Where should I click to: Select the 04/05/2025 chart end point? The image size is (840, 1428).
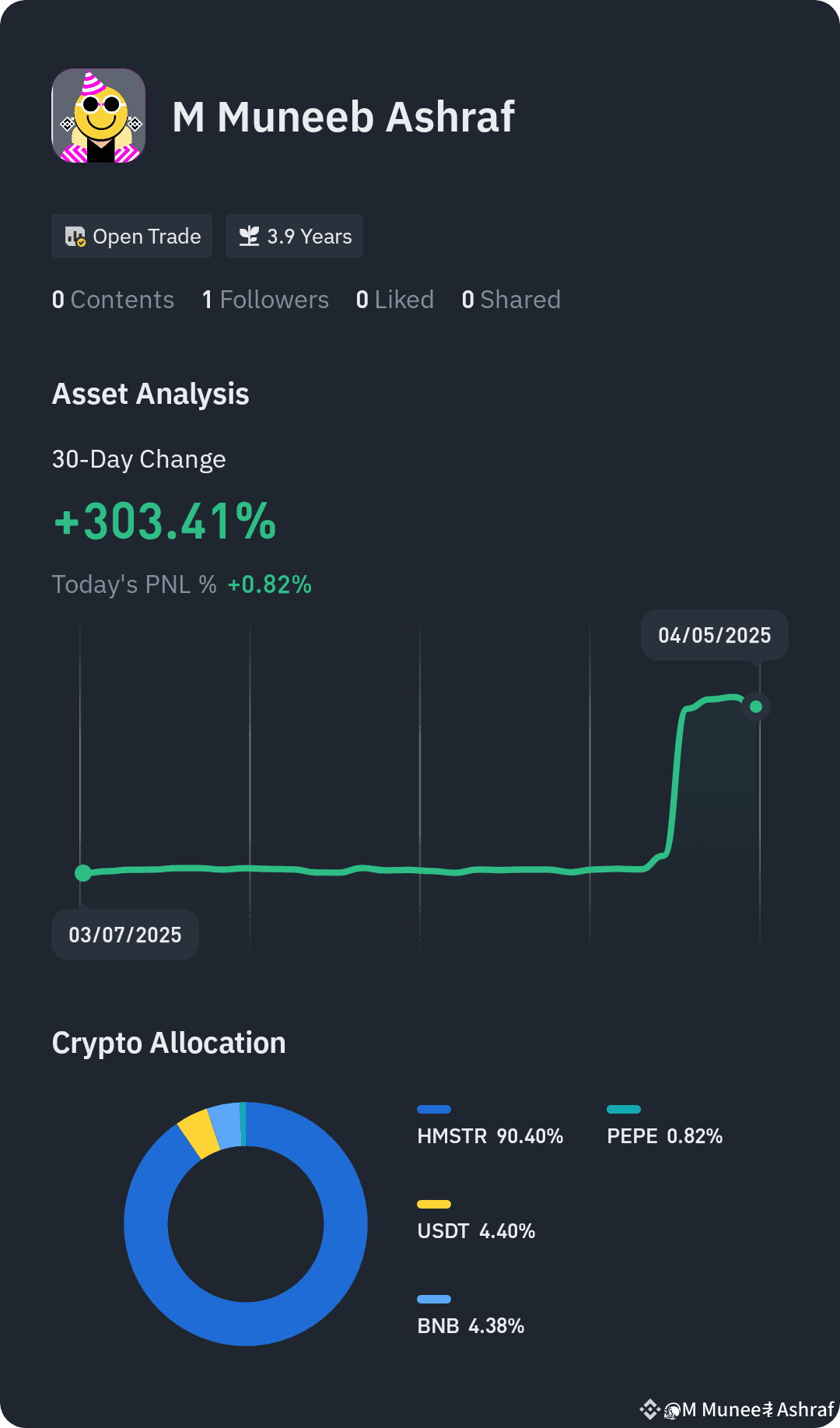tap(756, 707)
